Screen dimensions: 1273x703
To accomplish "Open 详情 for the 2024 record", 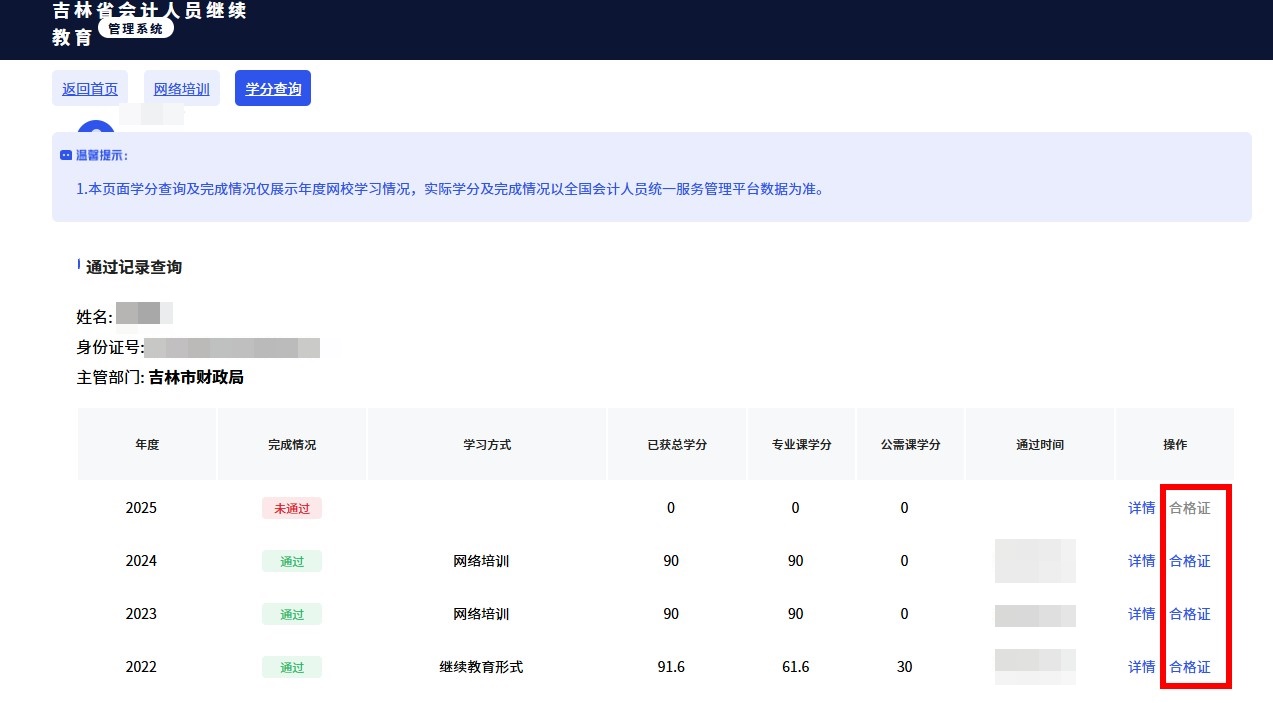I will (x=1141, y=561).
